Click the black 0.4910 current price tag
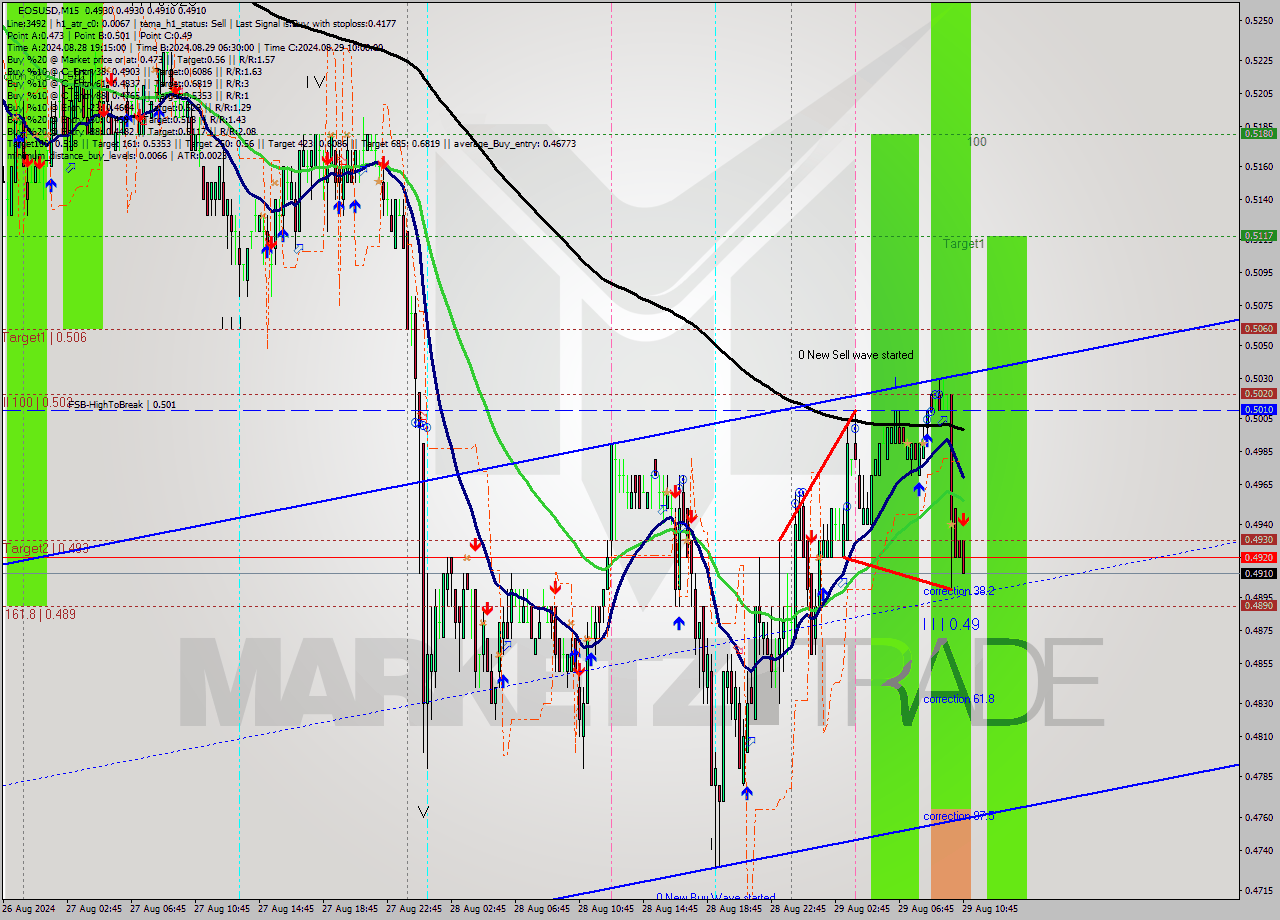 tap(1258, 573)
